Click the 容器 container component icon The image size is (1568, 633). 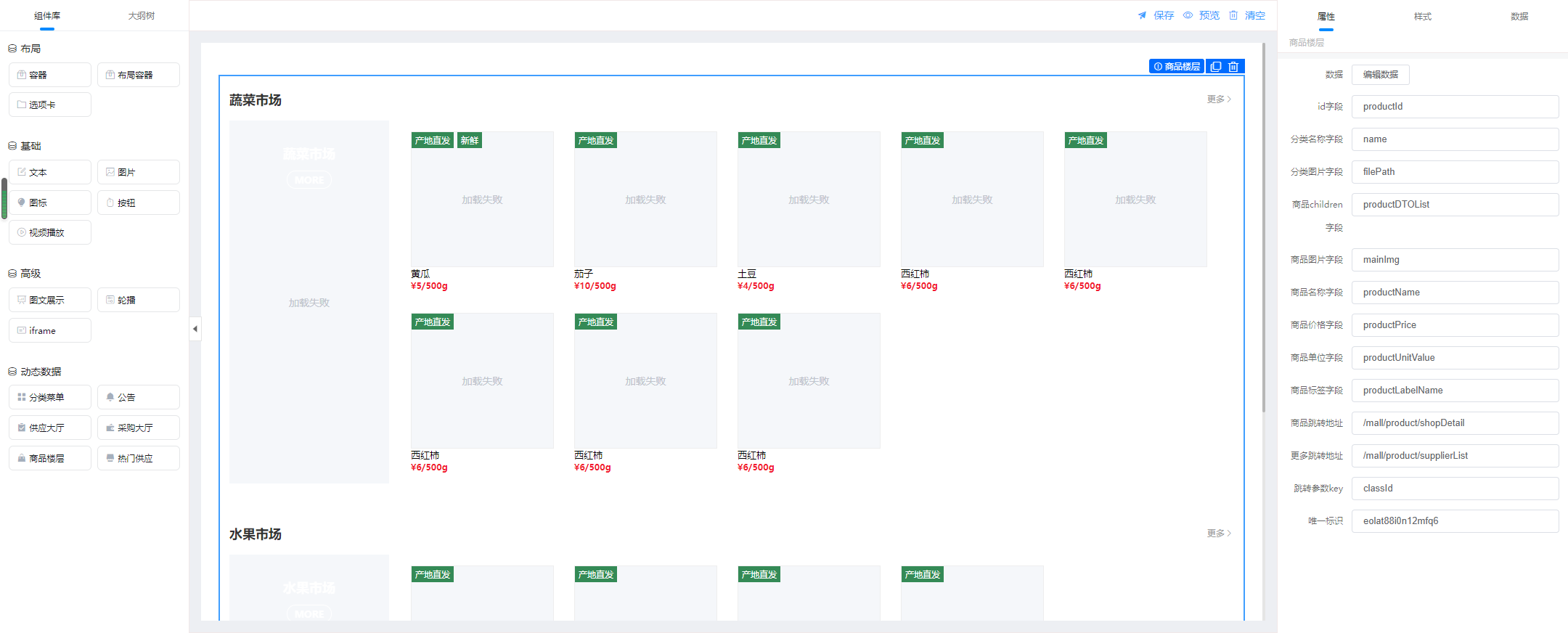point(22,75)
